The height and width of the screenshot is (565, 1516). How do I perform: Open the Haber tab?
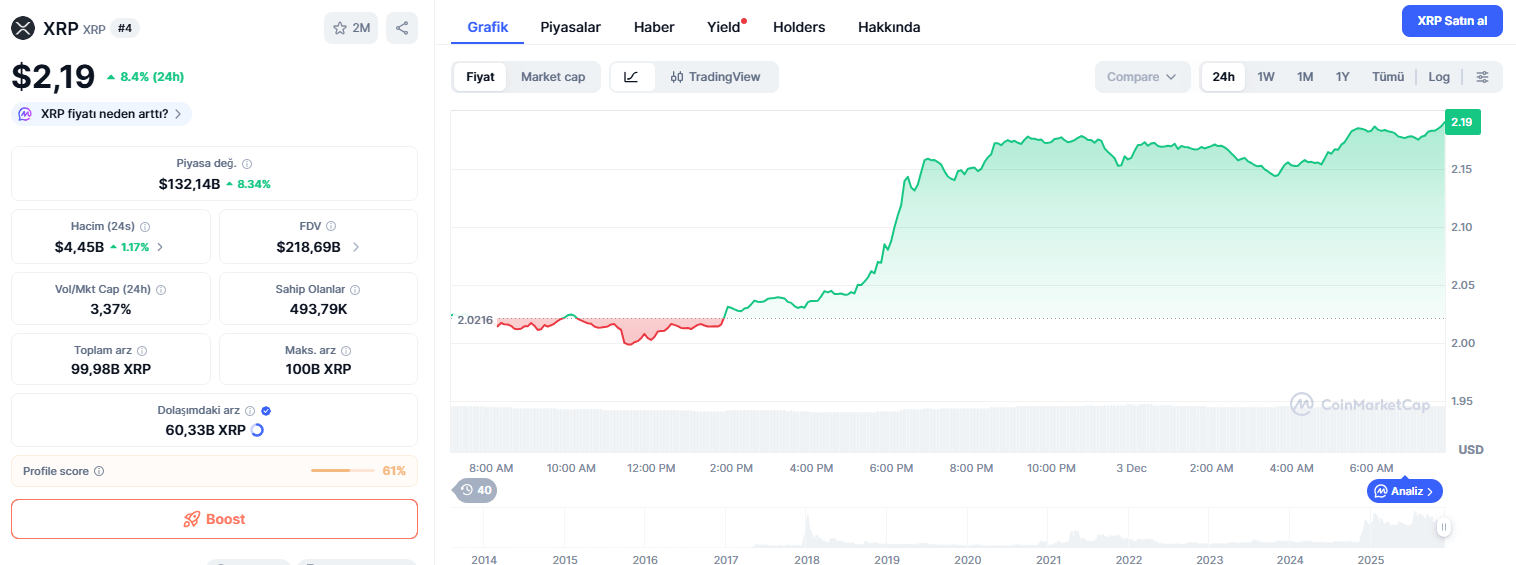tap(654, 27)
